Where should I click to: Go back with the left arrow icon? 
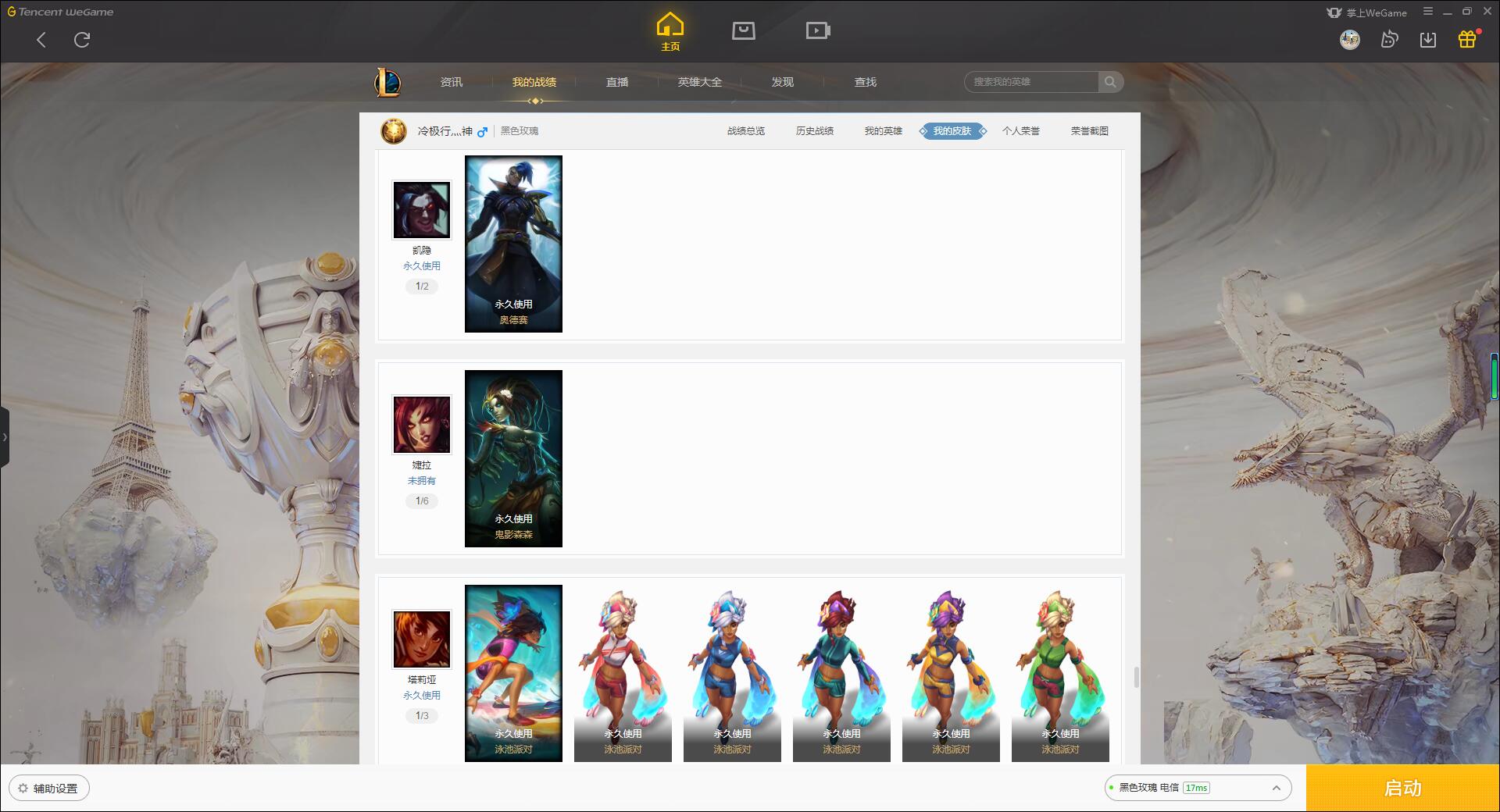(x=41, y=40)
